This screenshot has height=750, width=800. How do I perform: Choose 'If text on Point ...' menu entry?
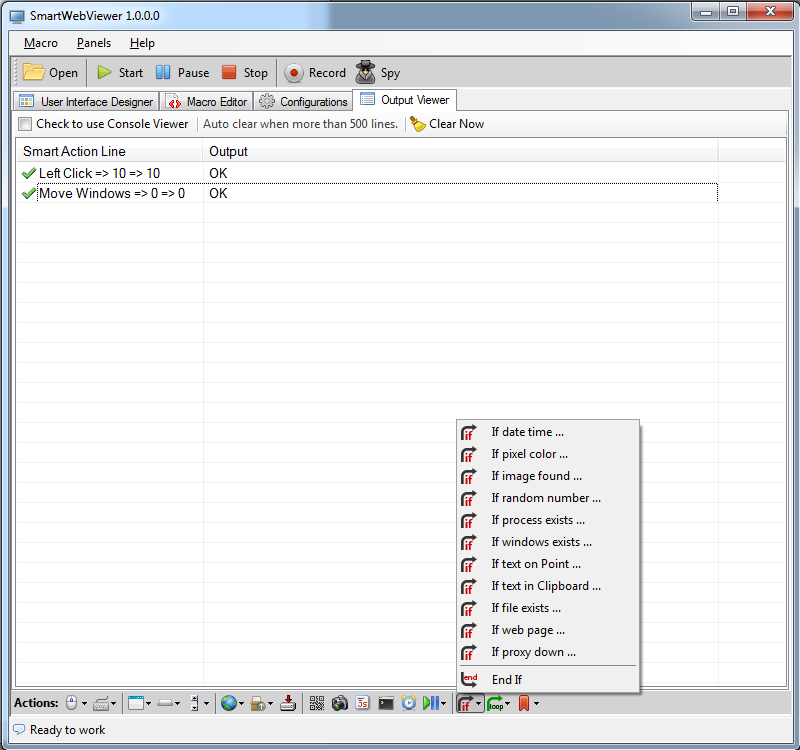click(548, 564)
